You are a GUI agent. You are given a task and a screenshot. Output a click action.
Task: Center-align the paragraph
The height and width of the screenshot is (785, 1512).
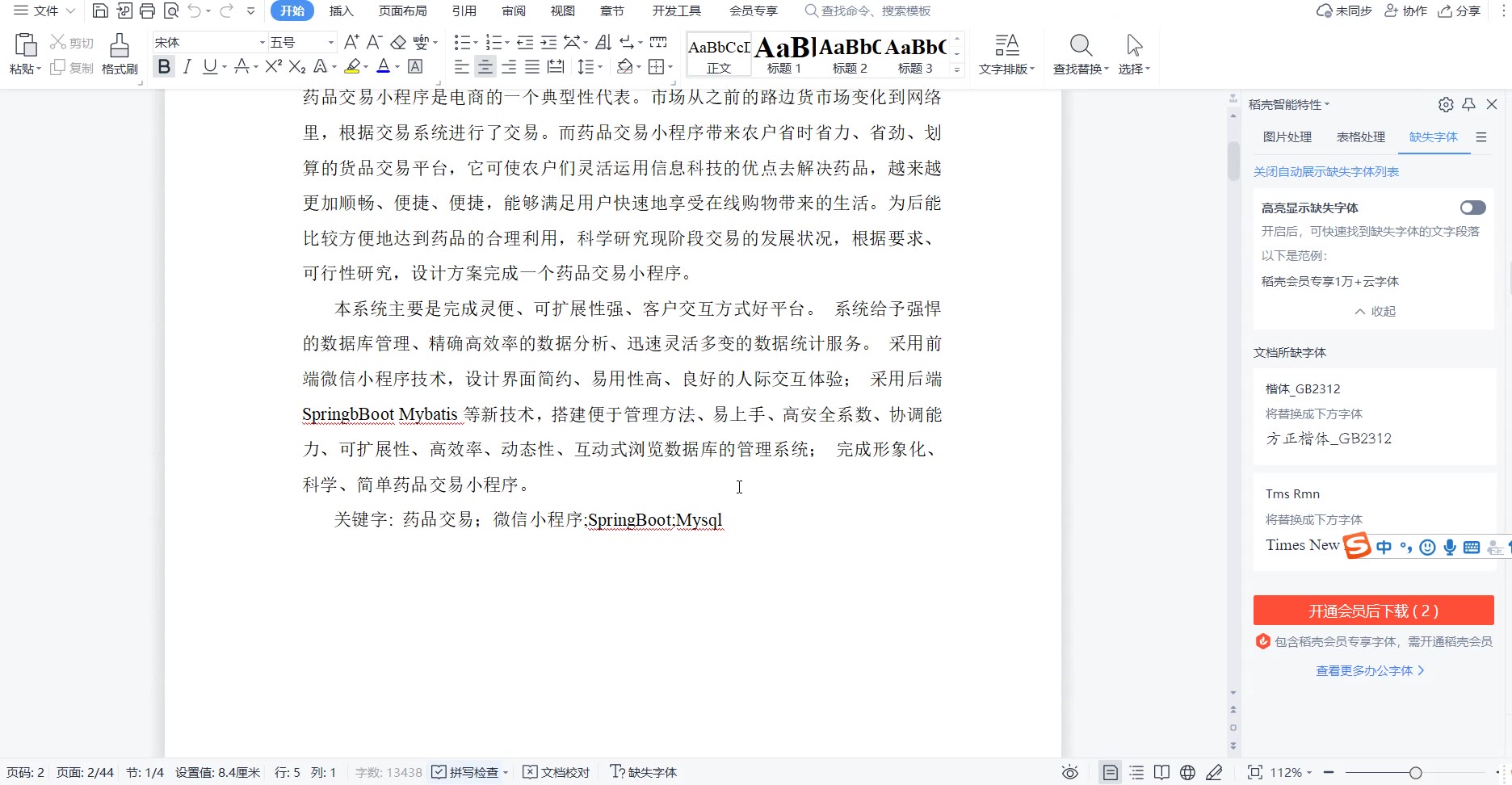point(485,67)
